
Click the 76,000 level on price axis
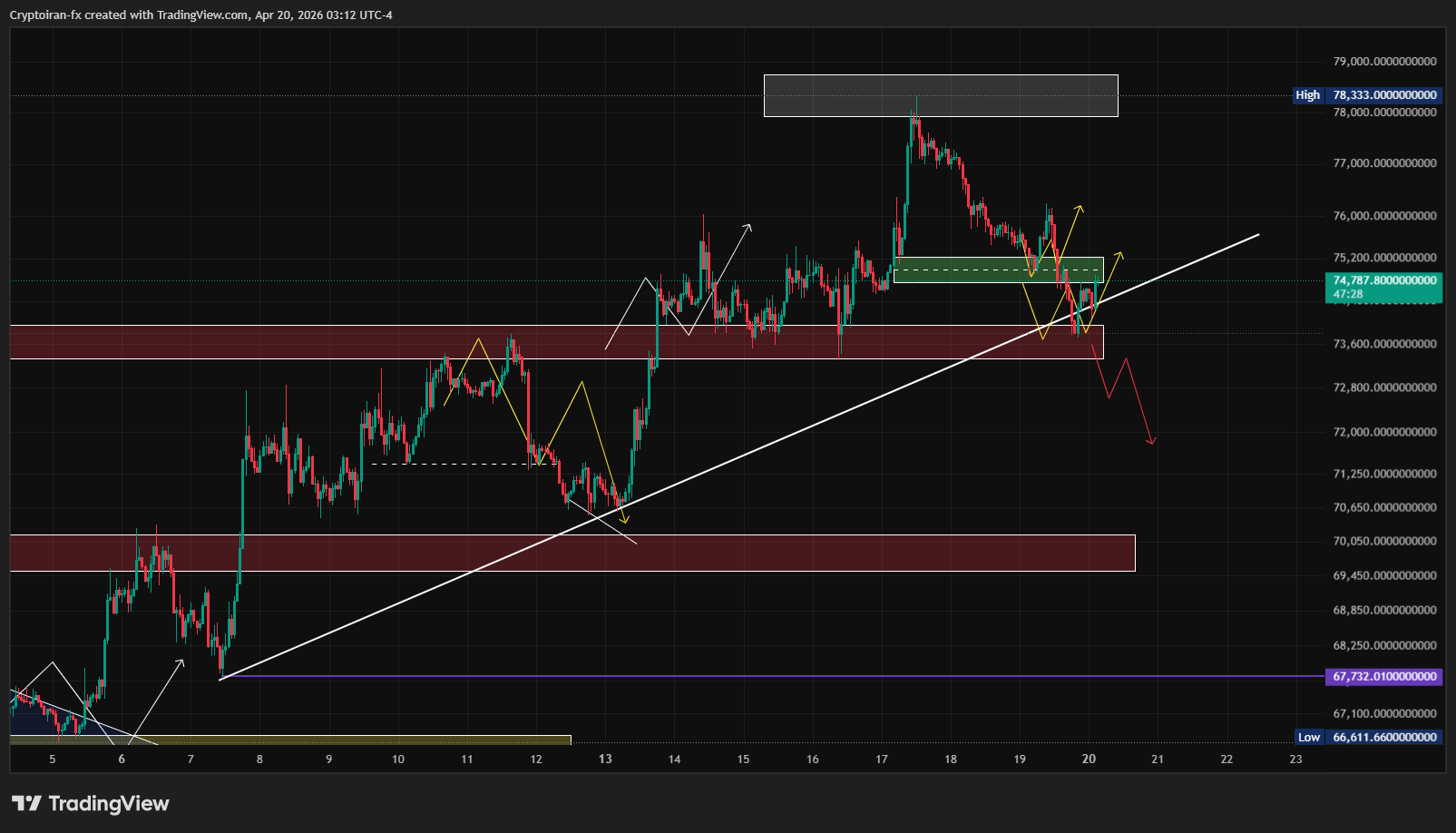(x=1383, y=216)
